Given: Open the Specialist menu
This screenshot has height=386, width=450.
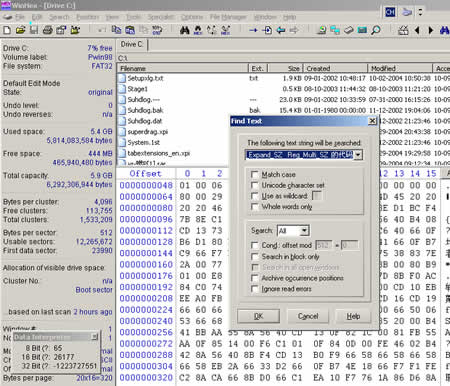Looking at the screenshot, I should point(161,17).
